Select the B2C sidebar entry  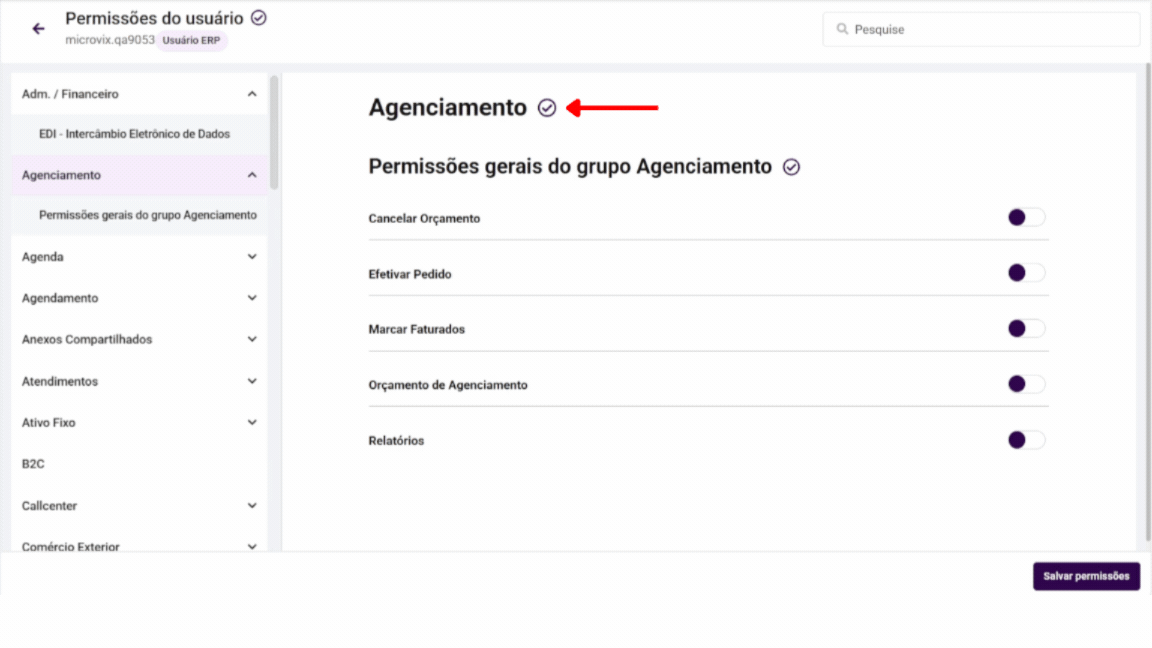[x=34, y=464]
